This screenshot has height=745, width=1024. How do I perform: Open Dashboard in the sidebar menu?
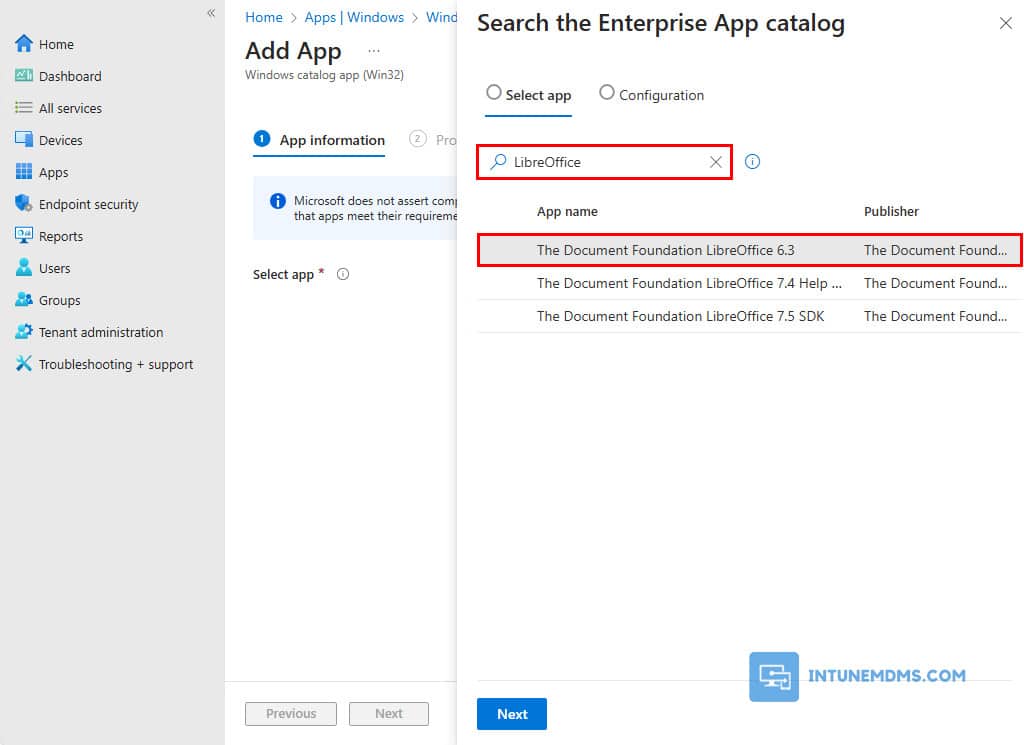coord(70,76)
